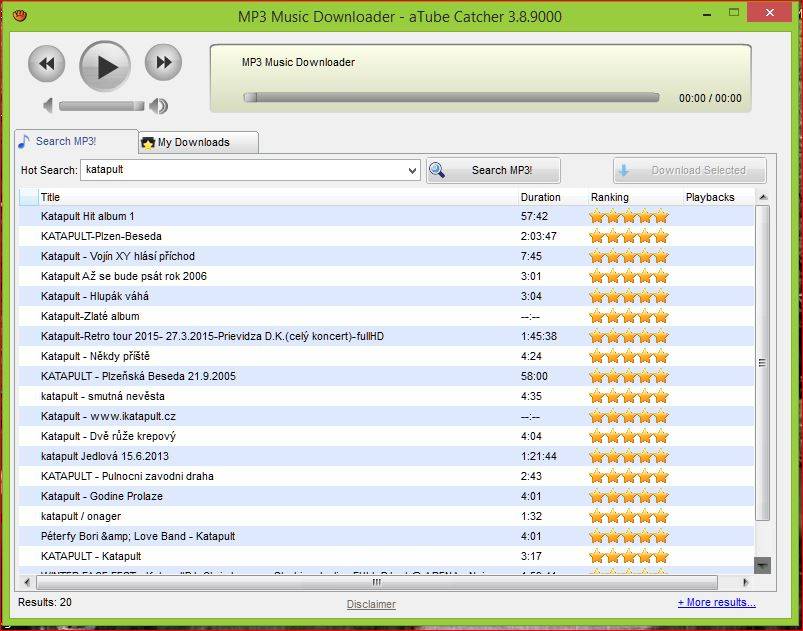Select the Katapult-Retro tour 2015 row
The height and width of the screenshot is (631, 803).
pos(386,336)
